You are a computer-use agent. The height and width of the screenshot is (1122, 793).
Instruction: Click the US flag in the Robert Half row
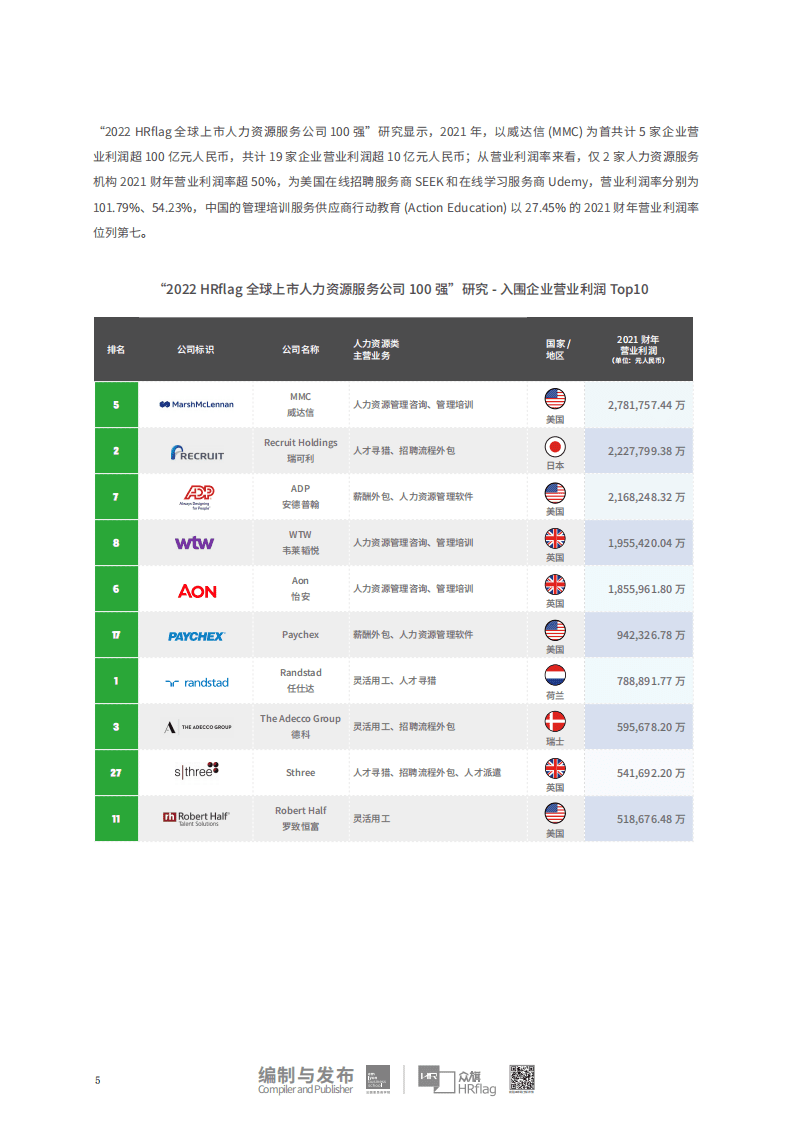click(555, 814)
